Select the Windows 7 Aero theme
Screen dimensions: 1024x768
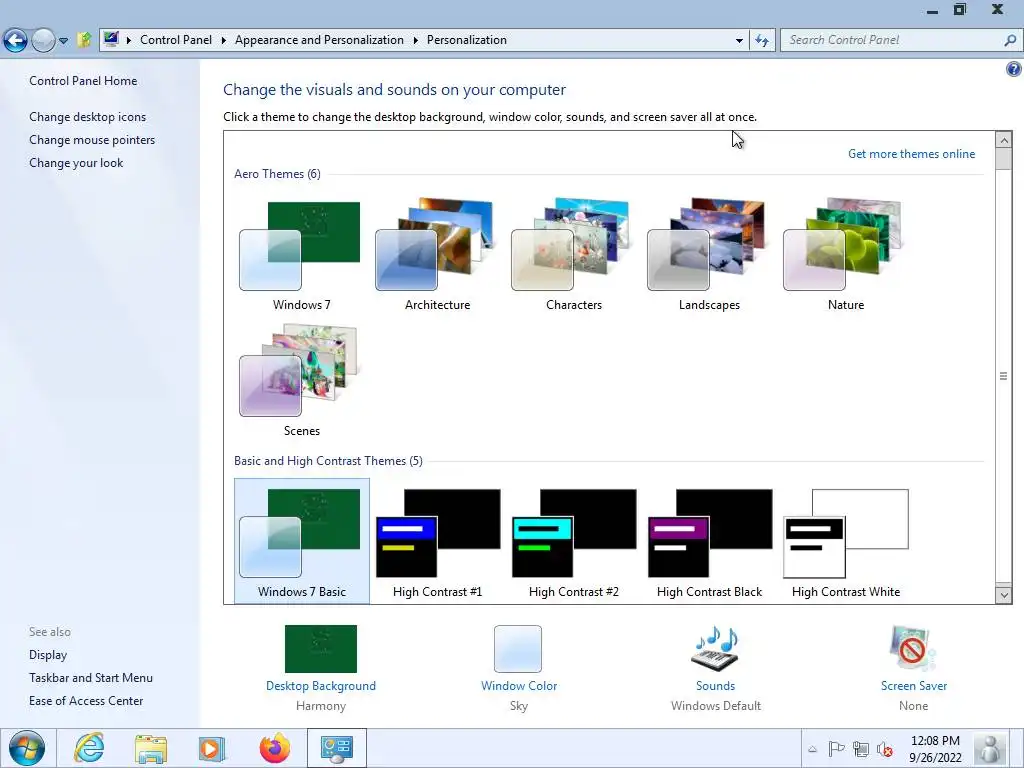click(x=301, y=255)
